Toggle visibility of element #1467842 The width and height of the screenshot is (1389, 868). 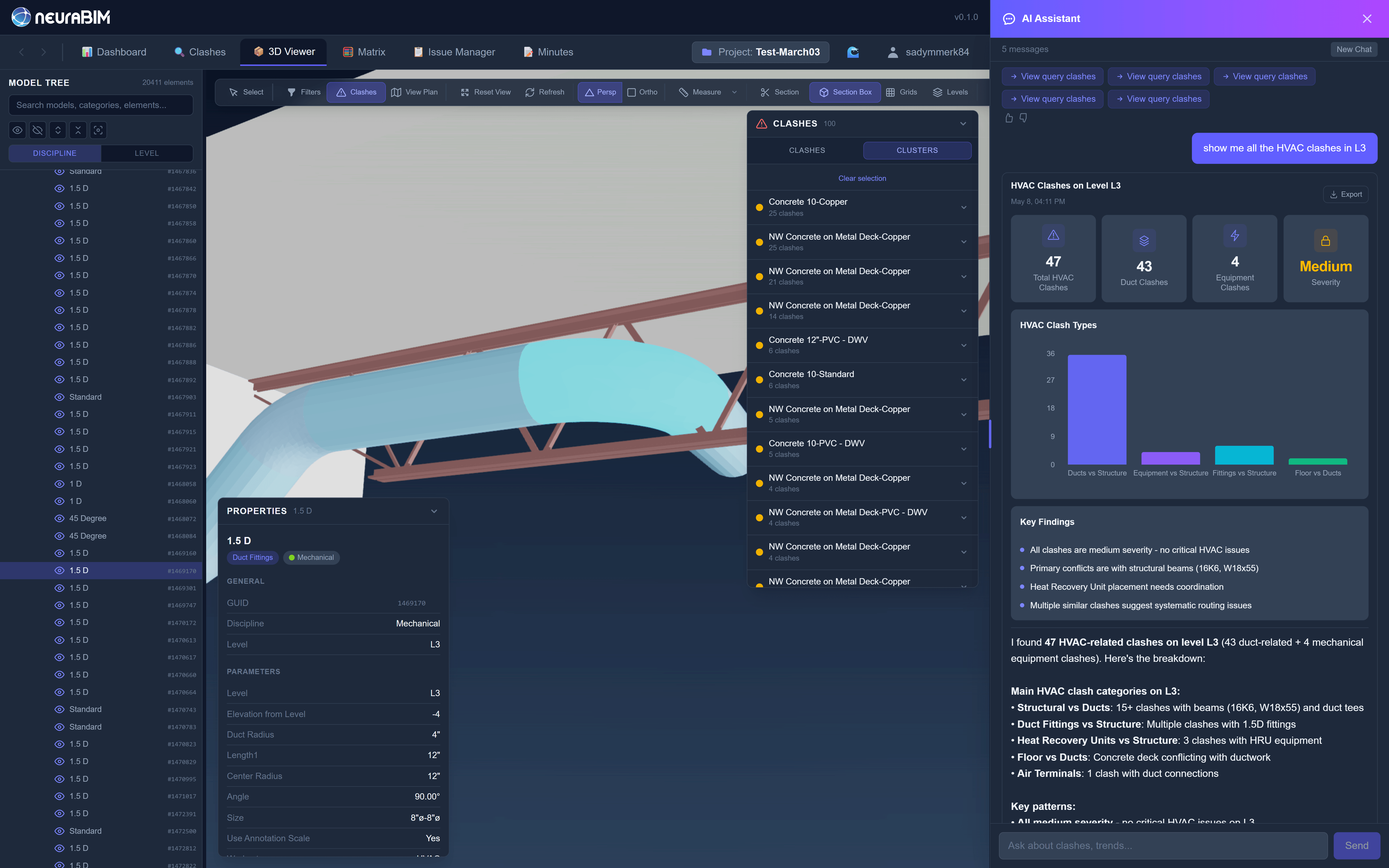pos(59,188)
